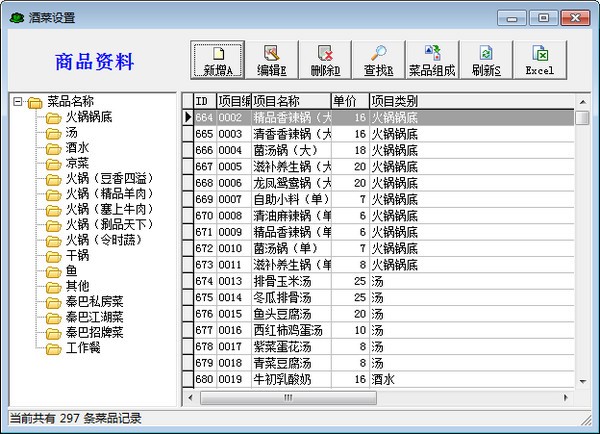Image resolution: width=600 pixels, height=434 pixels.
Task: Select the 青菜豆腐汤 row
Action: 384,363
